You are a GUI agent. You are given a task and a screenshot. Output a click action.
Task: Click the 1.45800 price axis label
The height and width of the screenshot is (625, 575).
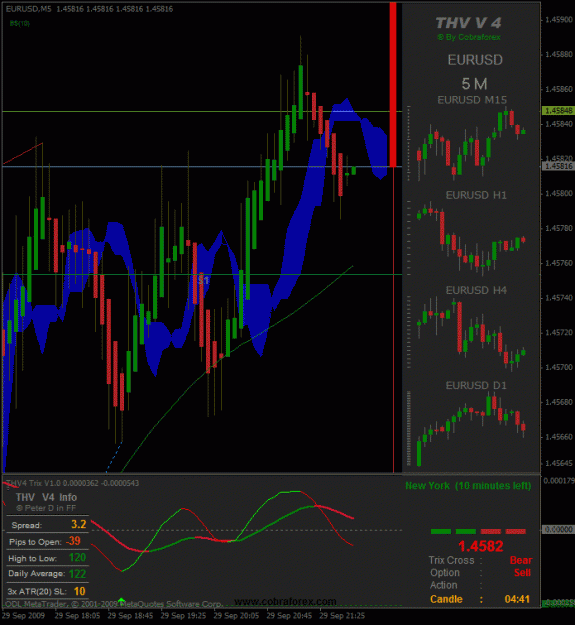[559, 193]
